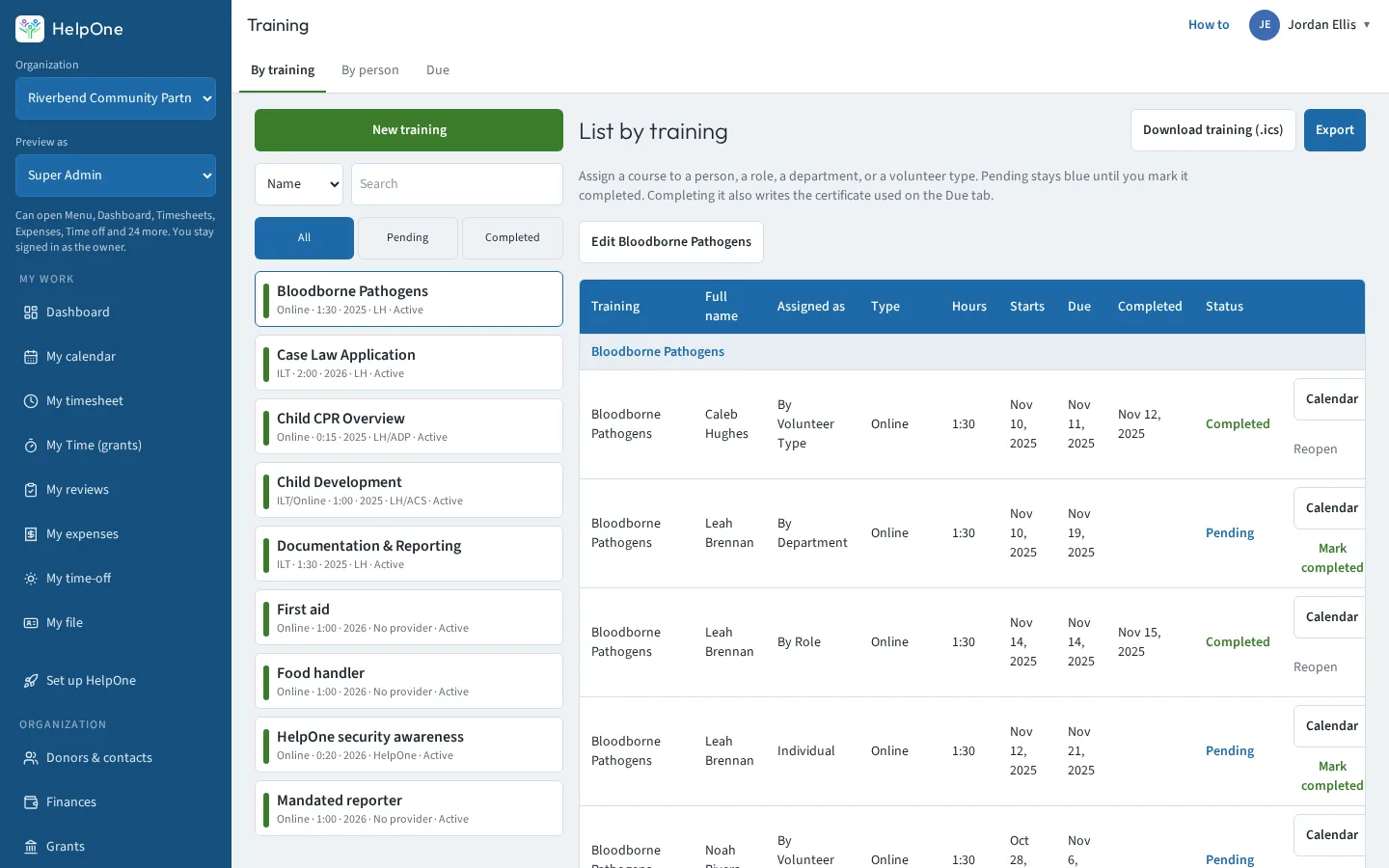Select Documentation & Reporting training
This screenshot has height=868, width=1389.
pos(409,554)
